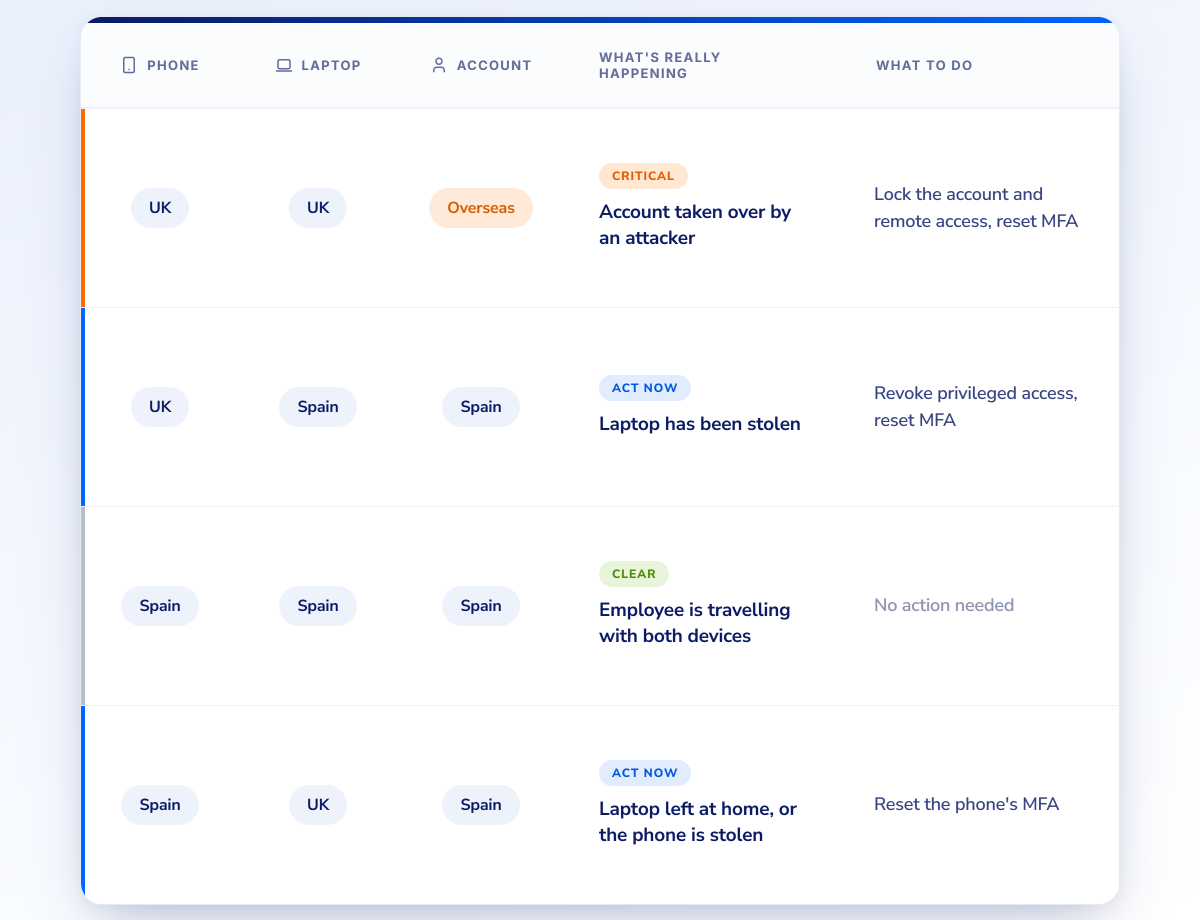Screen dimensions: 1200x920
Task: Click 'Employee is travelling with both devices'
Action: pos(695,623)
